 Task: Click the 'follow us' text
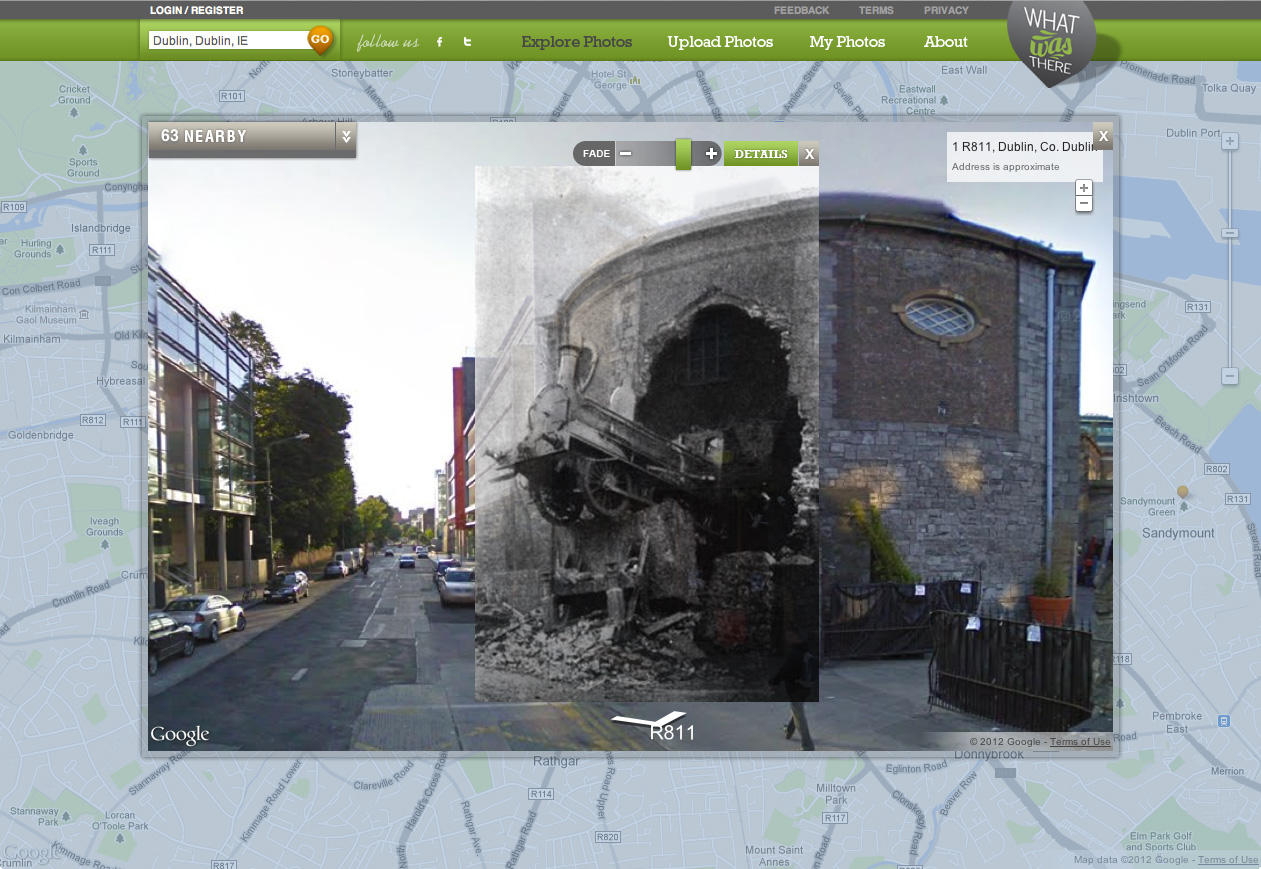point(388,42)
